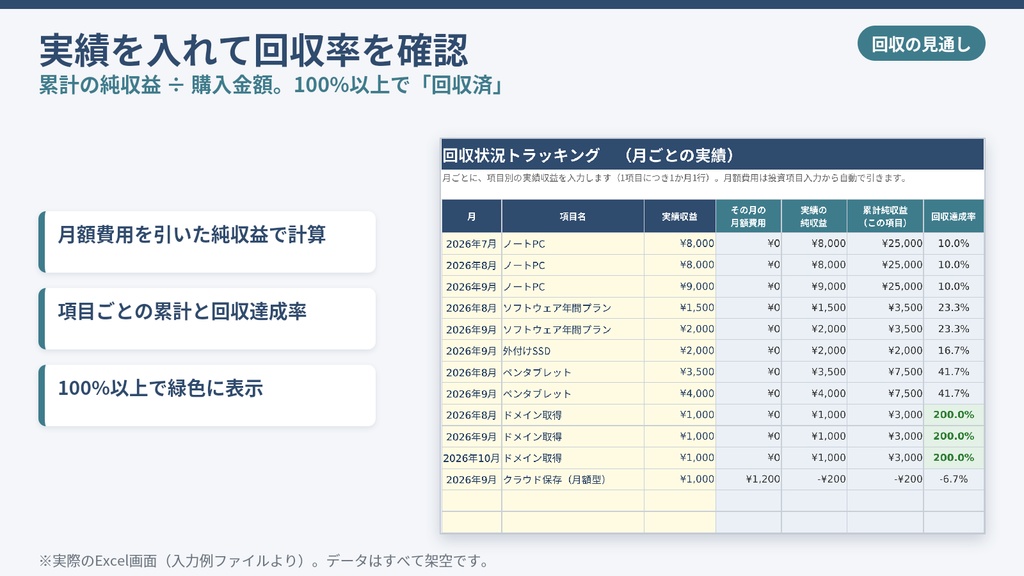
Task: Click 41.7% in the 2026年9月 ペンタブレット row
Action: pos(953,393)
